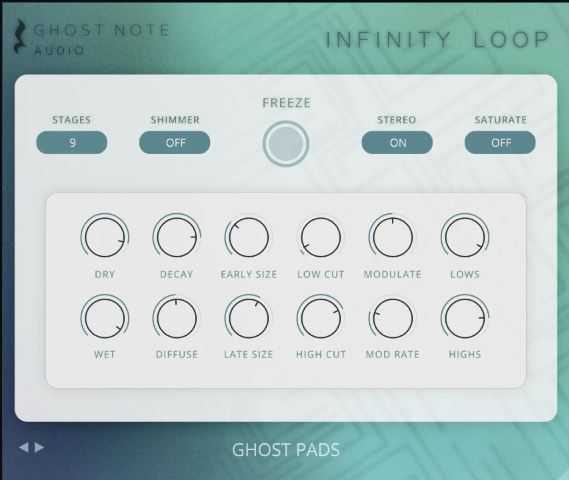Click the GHOST NOTE brand text
Viewport: 569px width, 480px height.
coord(101,30)
